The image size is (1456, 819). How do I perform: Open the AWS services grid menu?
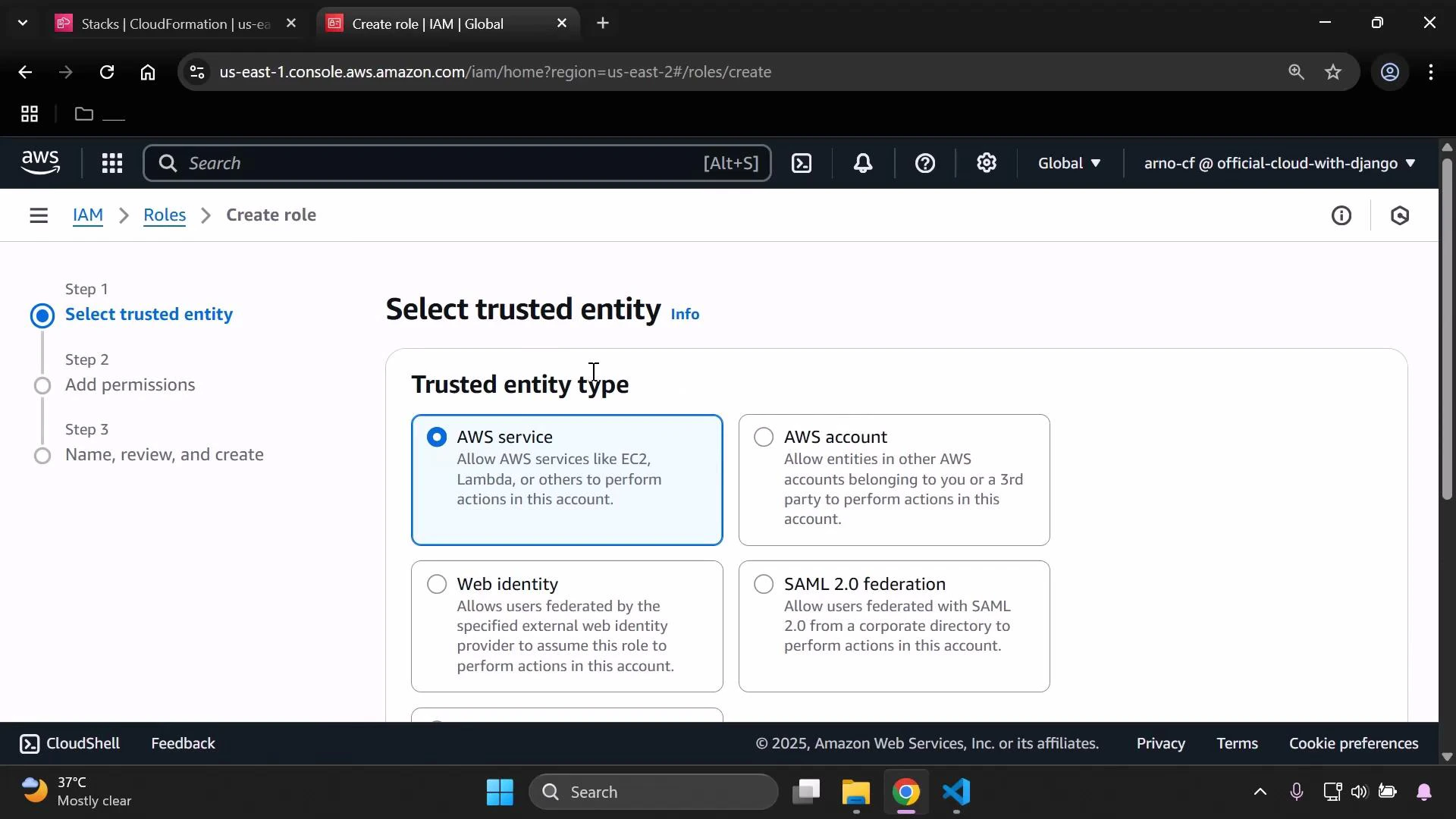coord(112,163)
